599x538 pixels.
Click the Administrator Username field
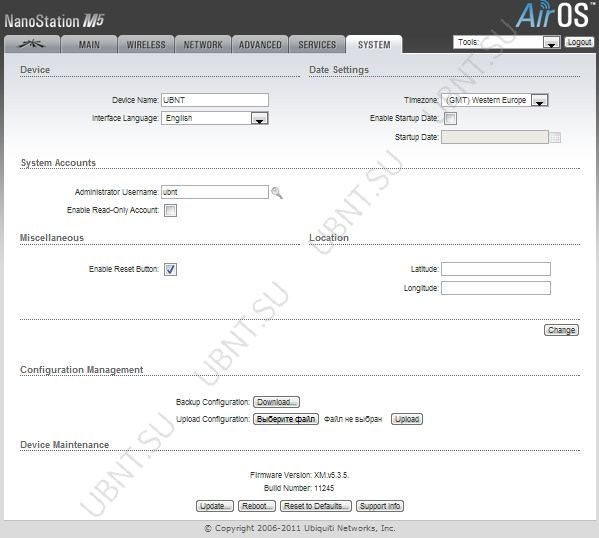pos(215,192)
